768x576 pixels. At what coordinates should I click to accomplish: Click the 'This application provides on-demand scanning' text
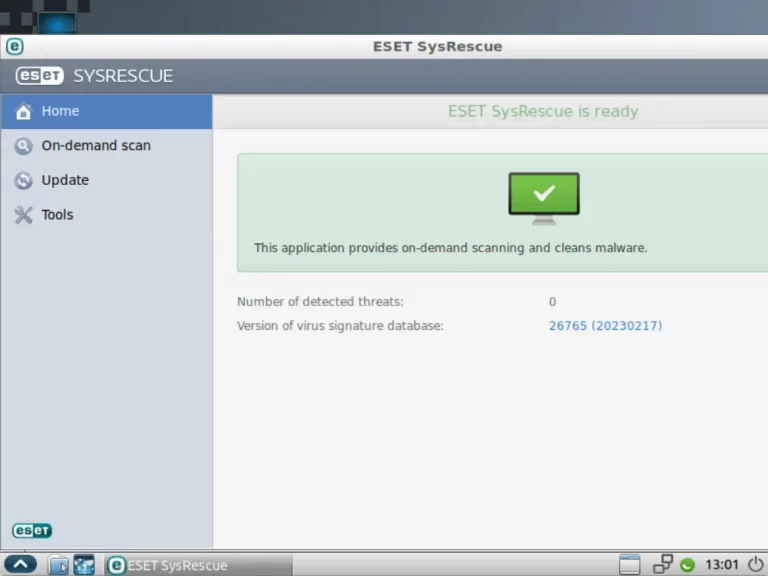[x=451, y=248]
